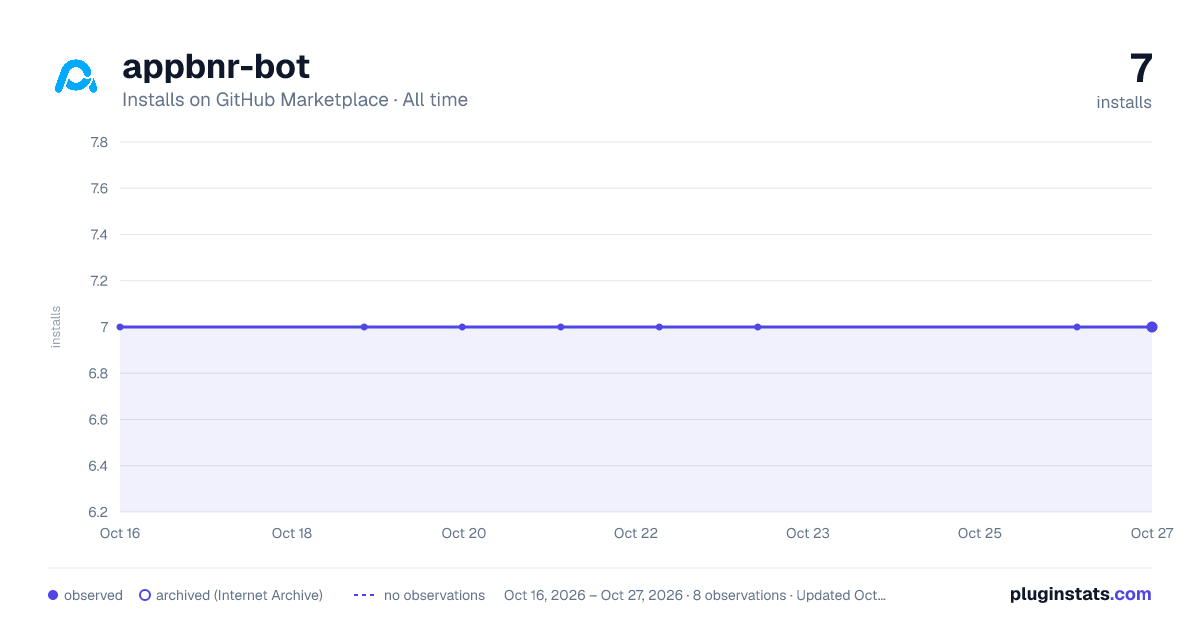Click the appbnr-bot logo icon
Image resolution: width=1200 pixels, height=630 pixels.
pyautogui.click(x=76, y=76)
